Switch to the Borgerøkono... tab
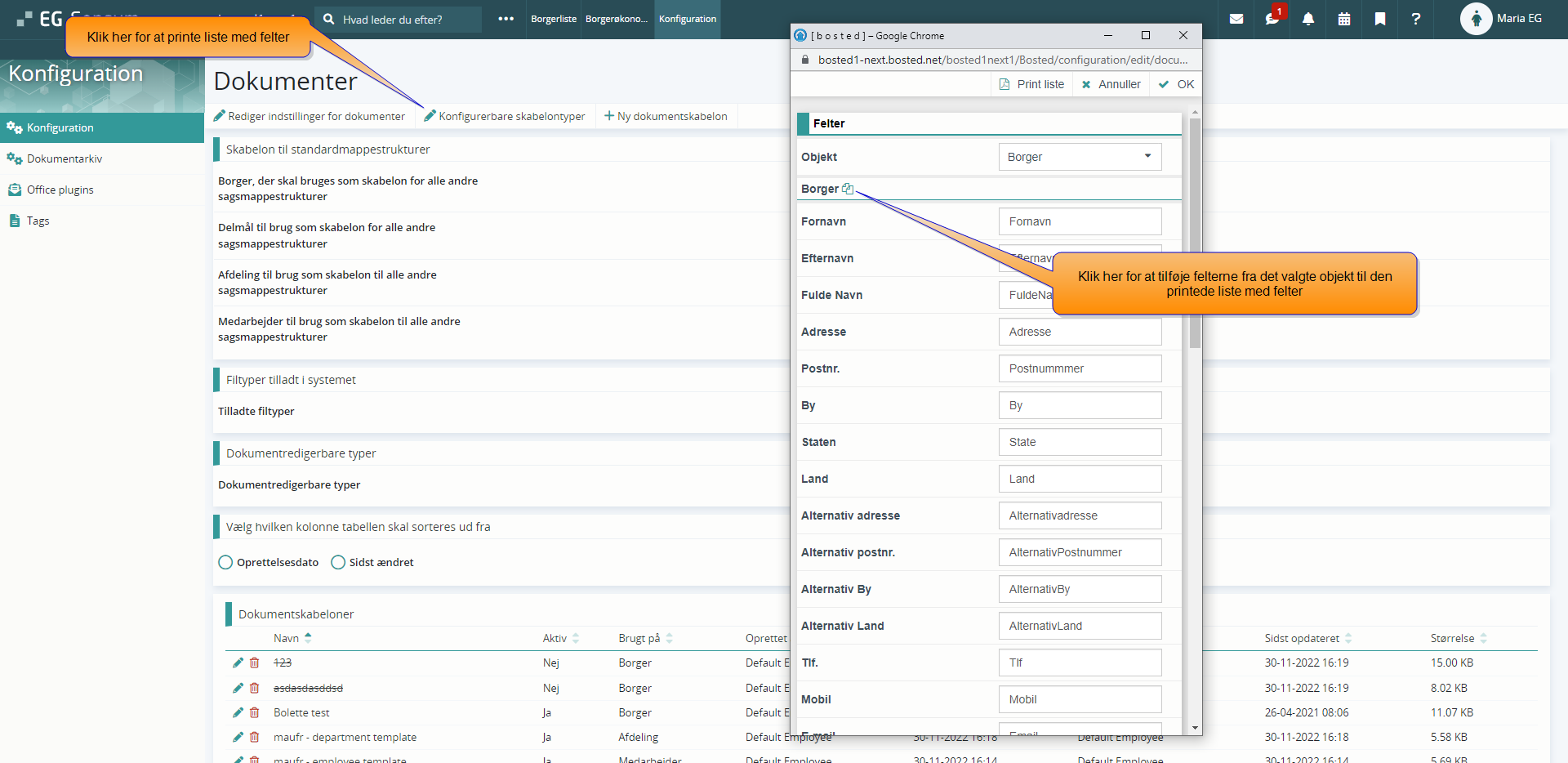Screen dimensions: 1568x763 pos(617,19)
